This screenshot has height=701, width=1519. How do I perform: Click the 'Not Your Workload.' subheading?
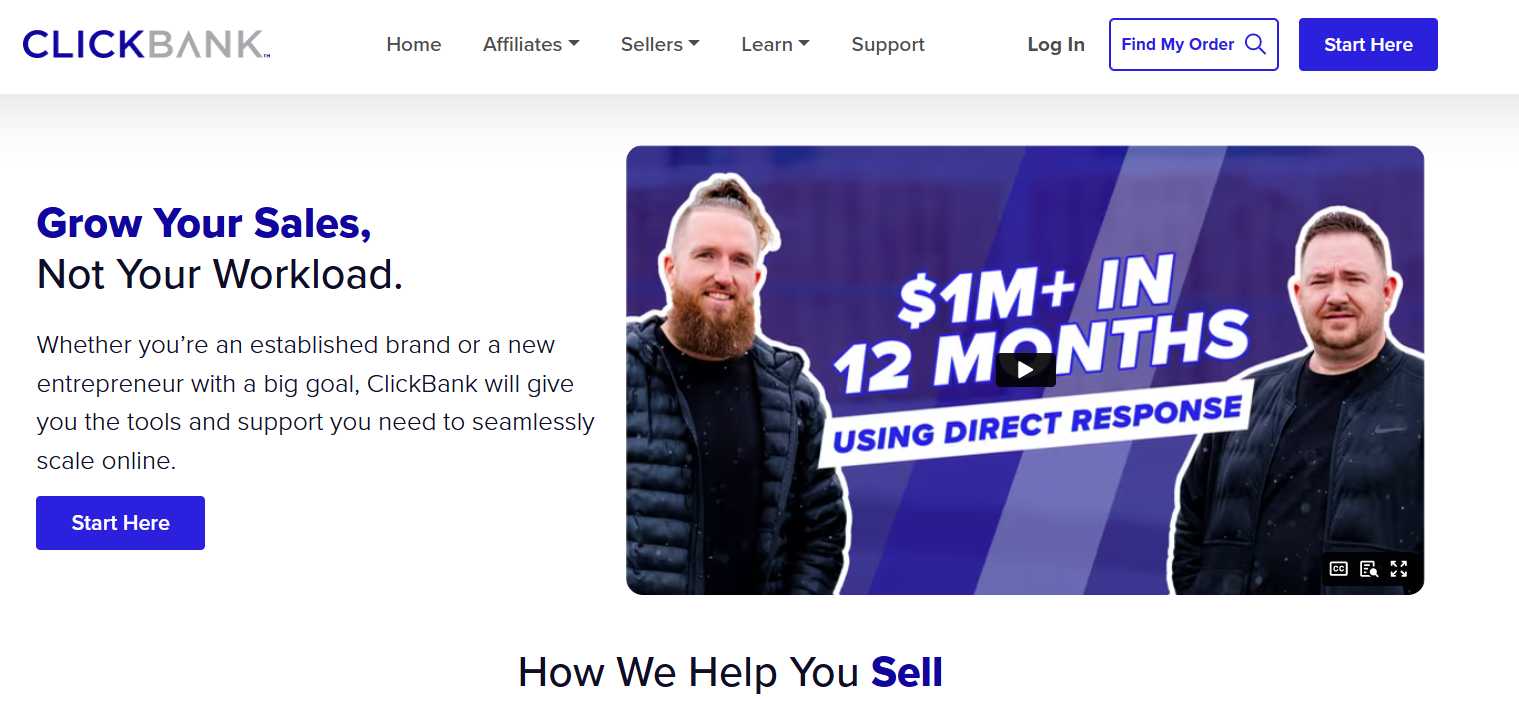click(x=220, y=274)
